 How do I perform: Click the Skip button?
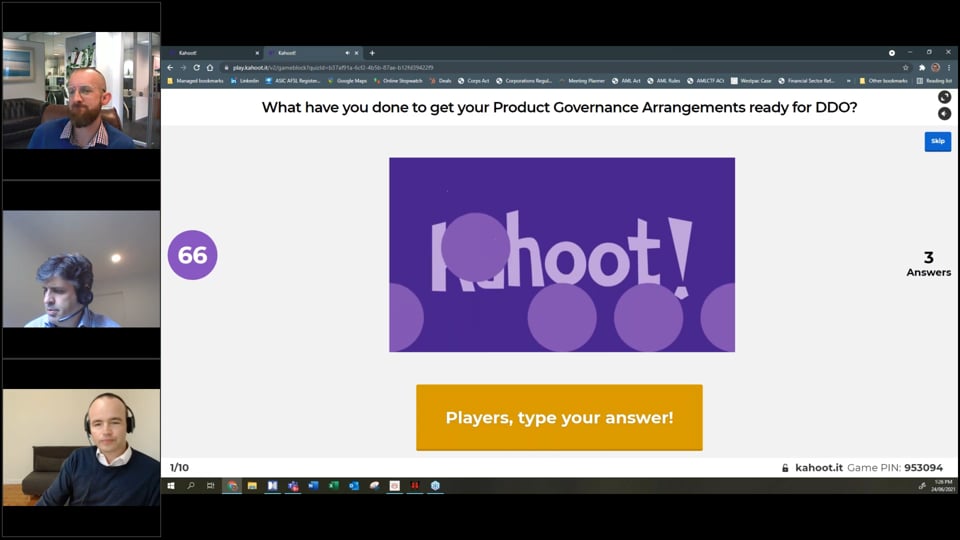click(937, 141)
